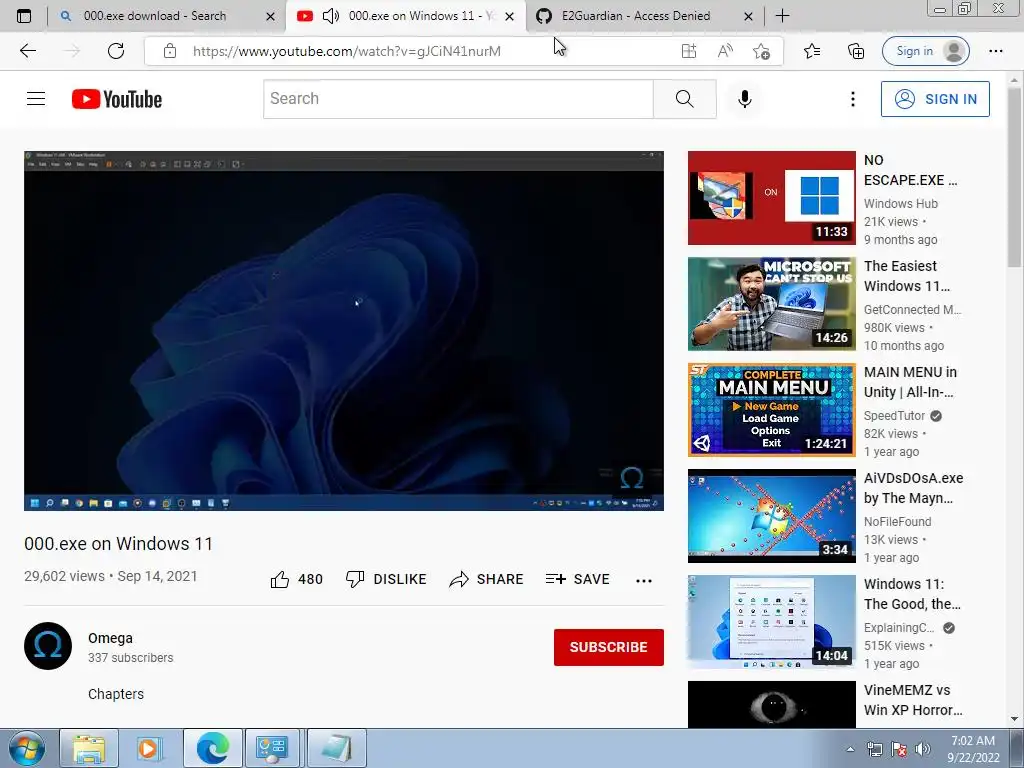Viewport: 1024px width, 768px height.
Task: Launch Windows Media Player from taskbar
Action: pos(150,748)
